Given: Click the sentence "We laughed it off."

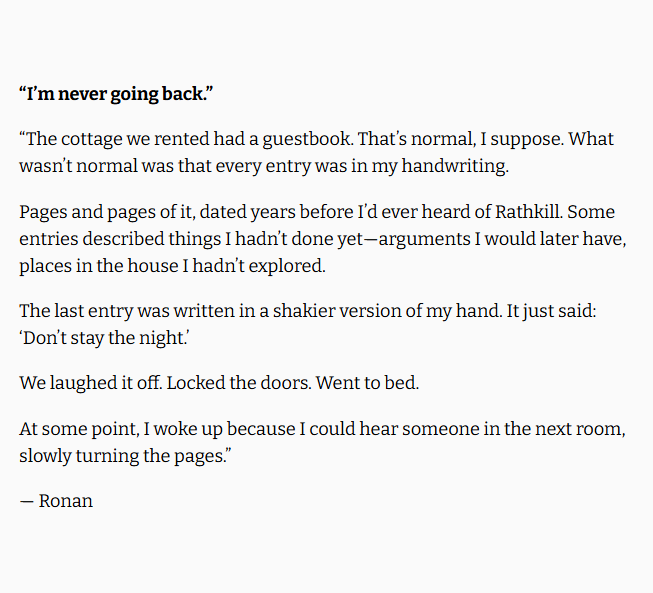Looking at the screenshot, I should pyautogui.click(x=90, y=383).
